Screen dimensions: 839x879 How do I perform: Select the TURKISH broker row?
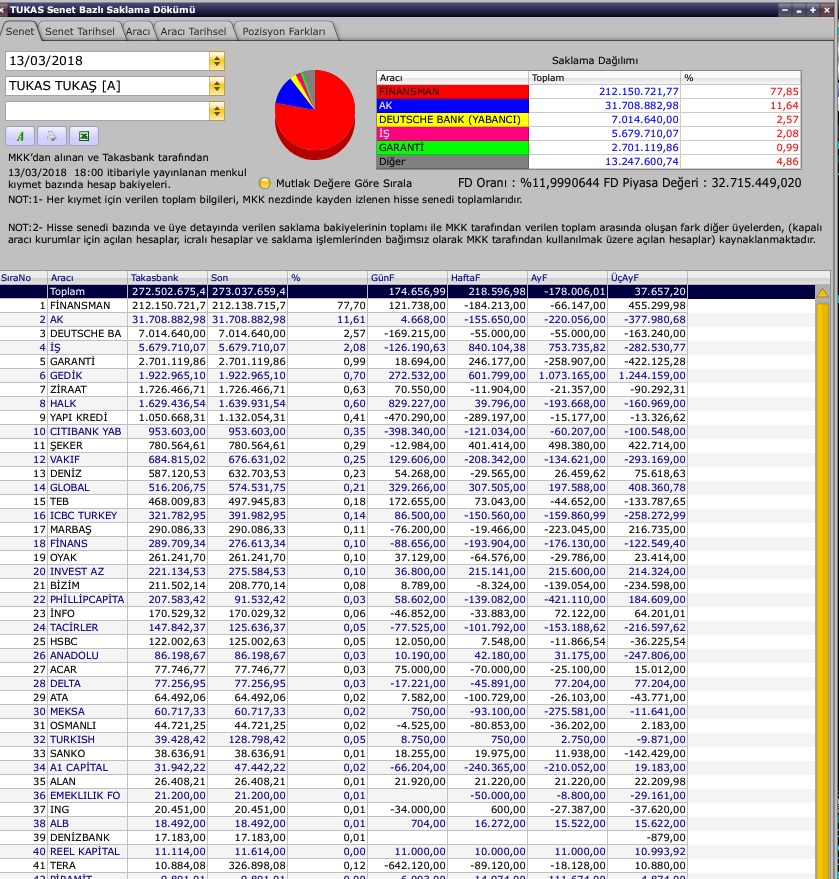point(407,739)
